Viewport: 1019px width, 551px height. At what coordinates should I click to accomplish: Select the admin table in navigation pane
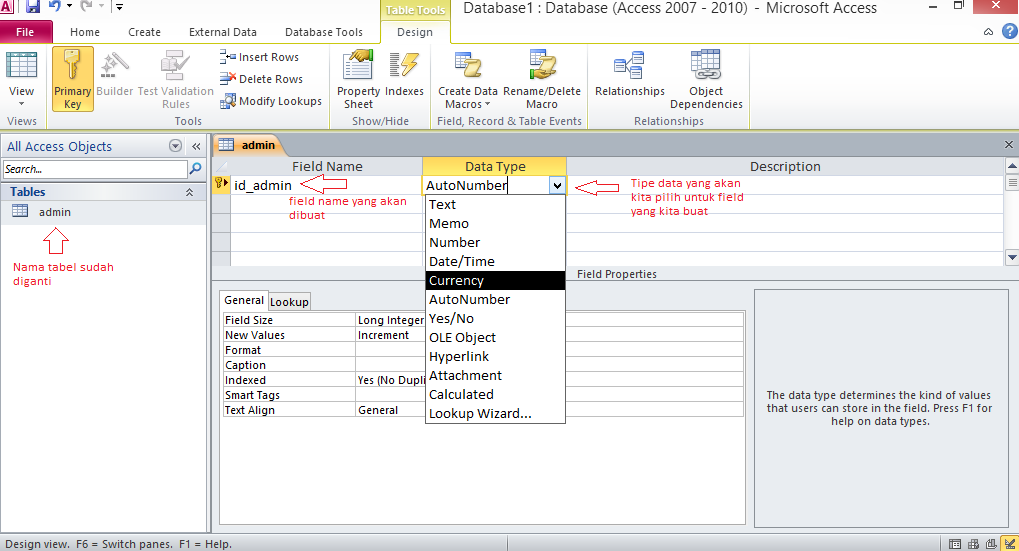point(55,212)
